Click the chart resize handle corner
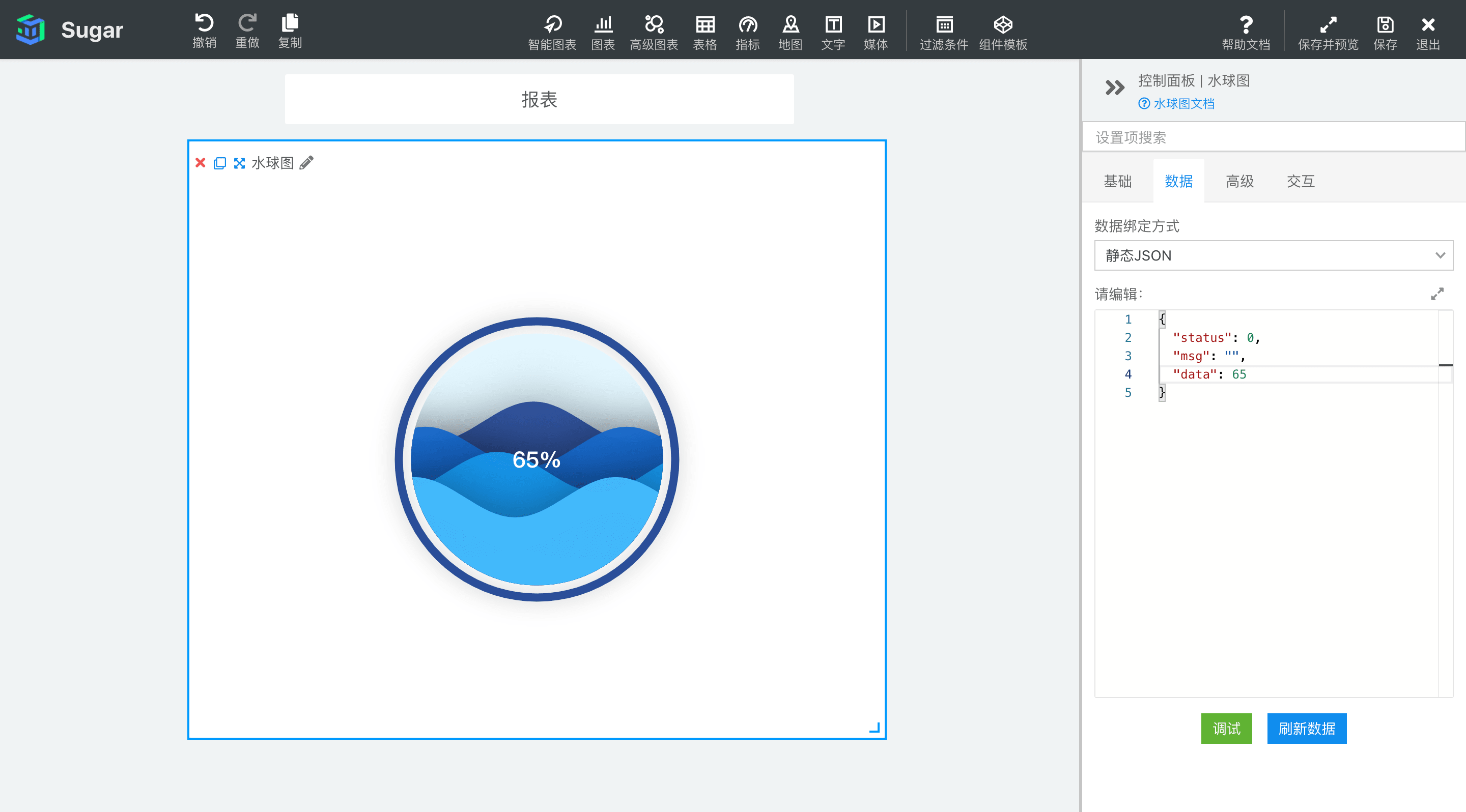 [x=875, y=727]
